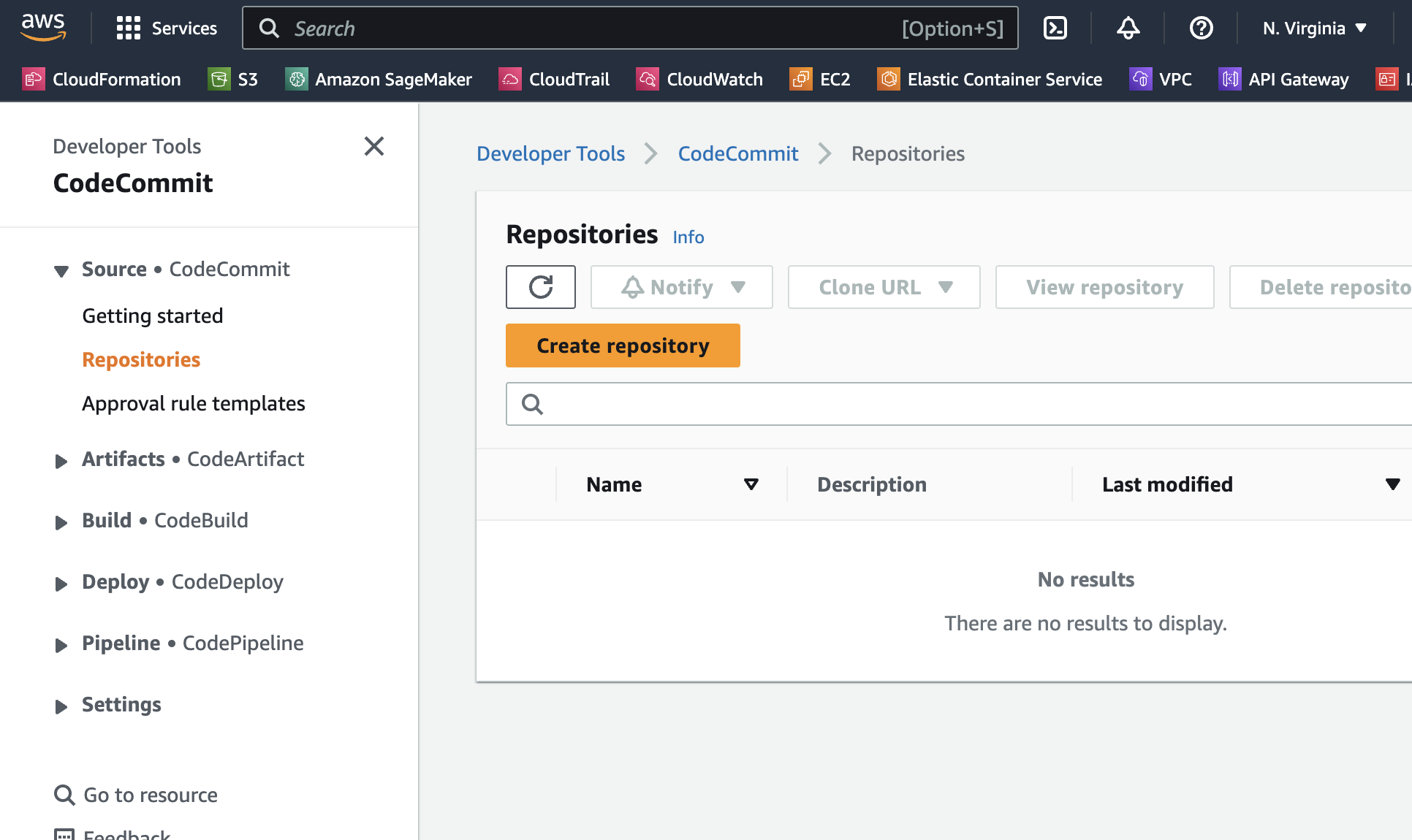Click the Elastic Container Service label
1412x840 pixels.
click(x=1005, y=79)
